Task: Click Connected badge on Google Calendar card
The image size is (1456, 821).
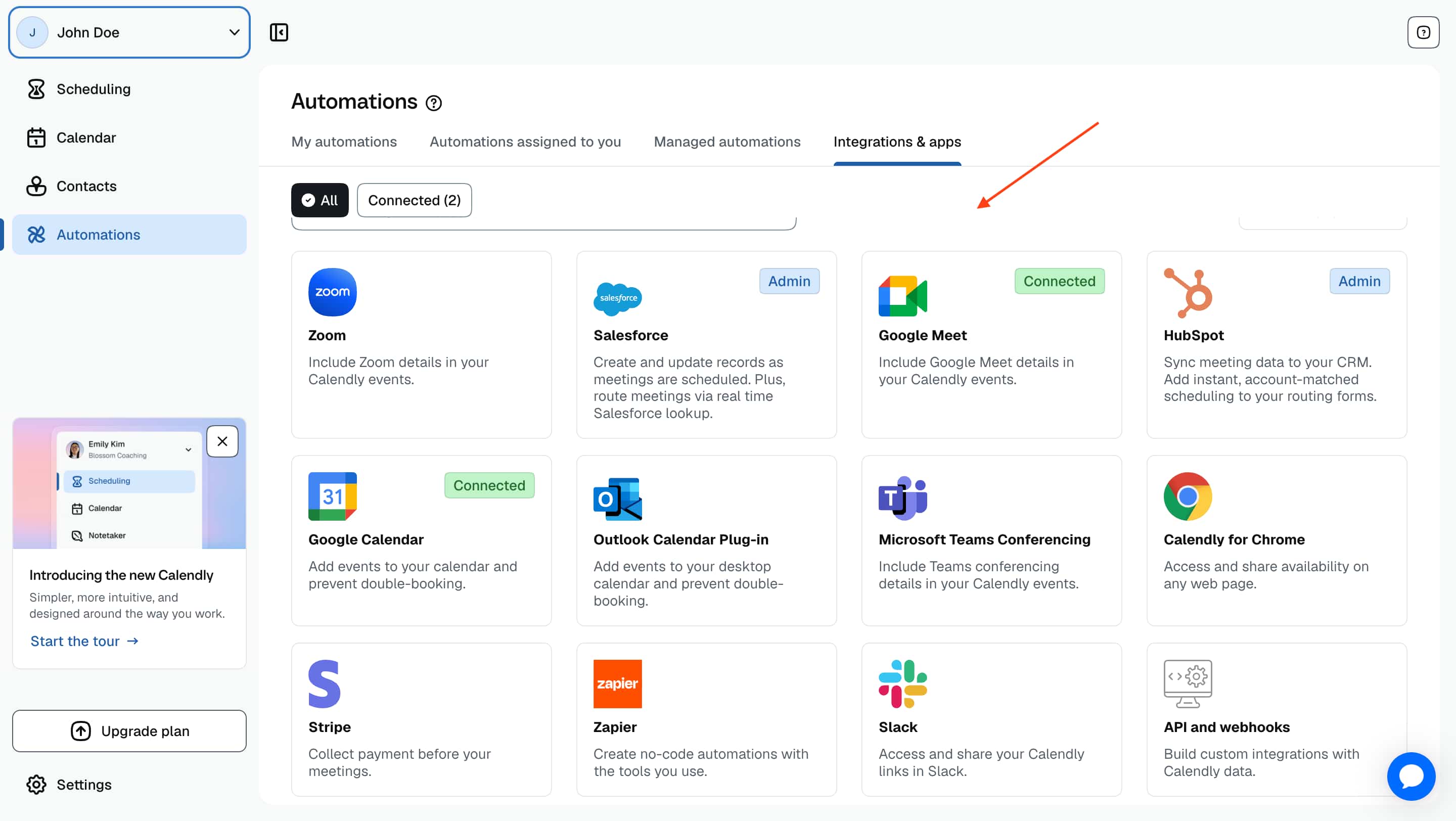Action: point(489,485)
